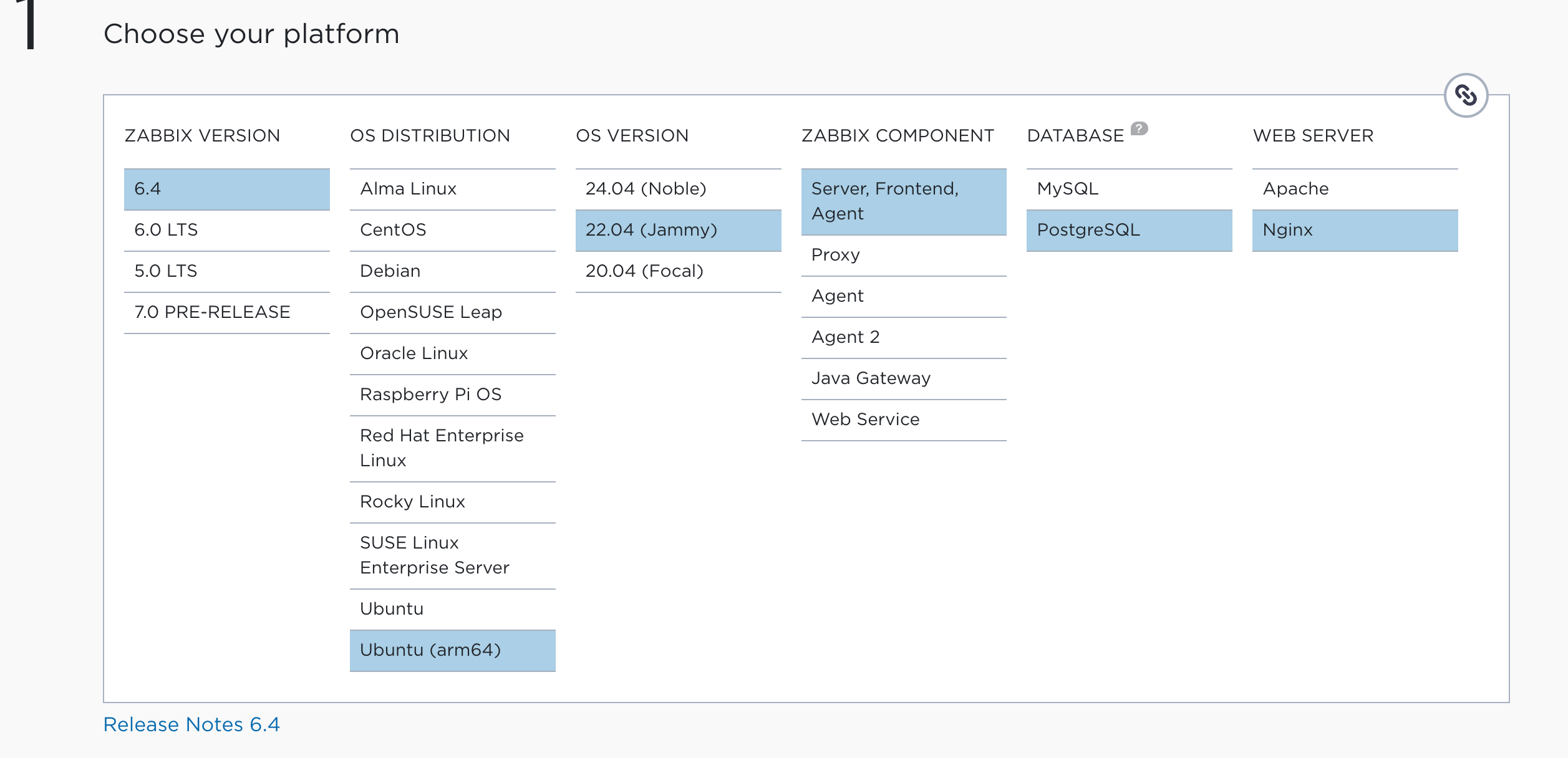Open the Release Notes 6.4 link
The height and width of the screenshot is (758, 1568).
[x=191, y=724]
